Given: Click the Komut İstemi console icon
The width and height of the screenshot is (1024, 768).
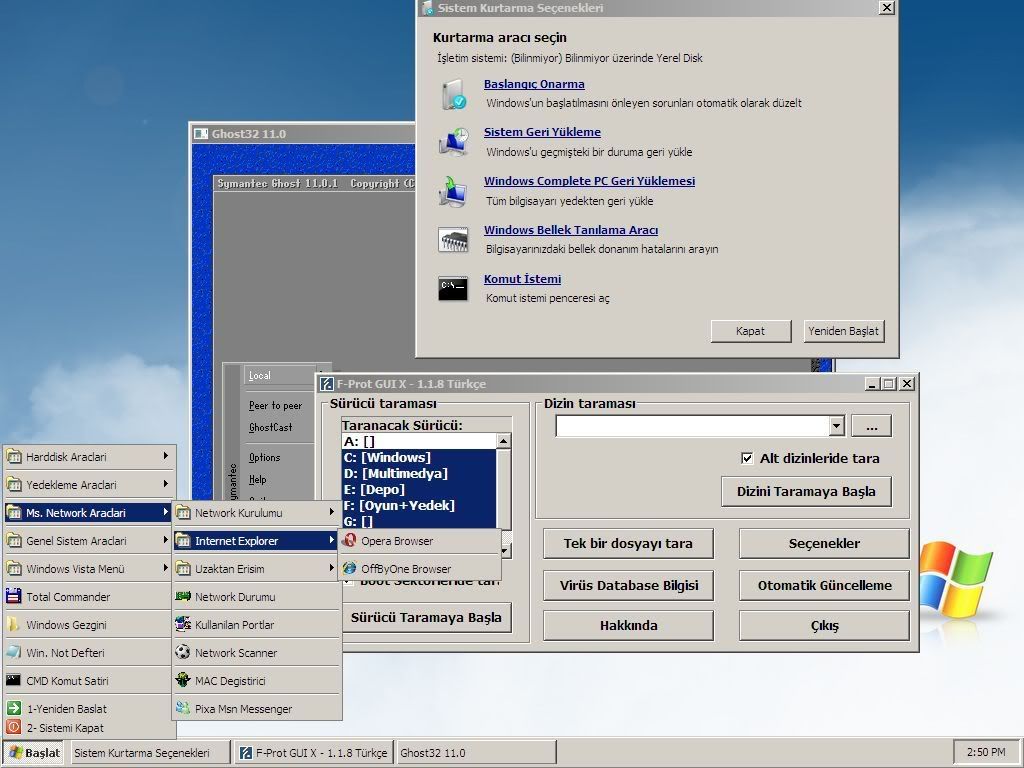Looking at the screenshot, I should 453,288.
